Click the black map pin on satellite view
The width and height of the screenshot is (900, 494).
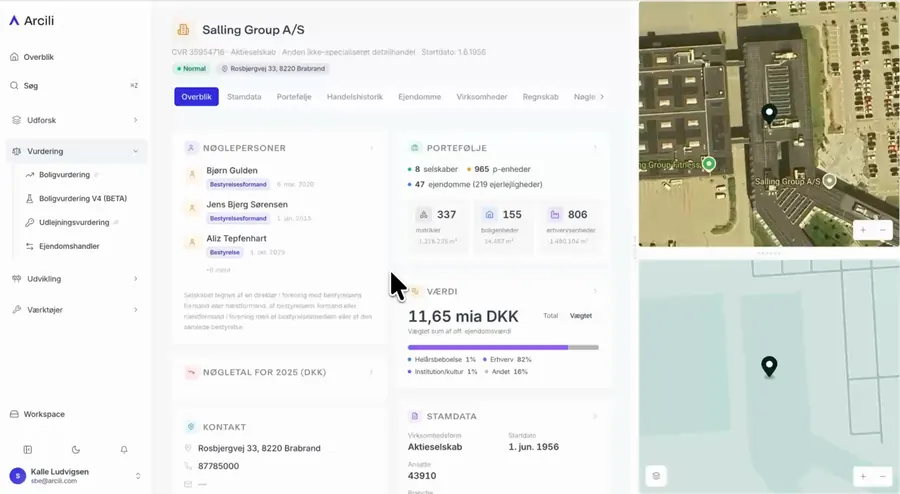(x=769, y=114)
